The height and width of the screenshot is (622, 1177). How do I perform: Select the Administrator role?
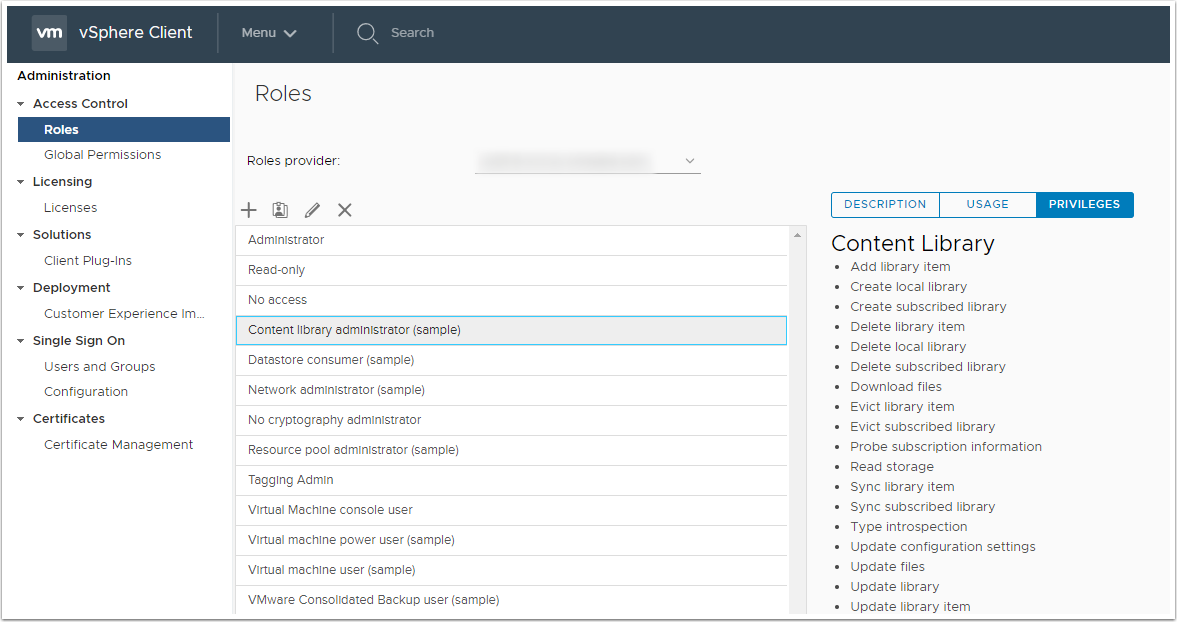(x=511, y=240)
